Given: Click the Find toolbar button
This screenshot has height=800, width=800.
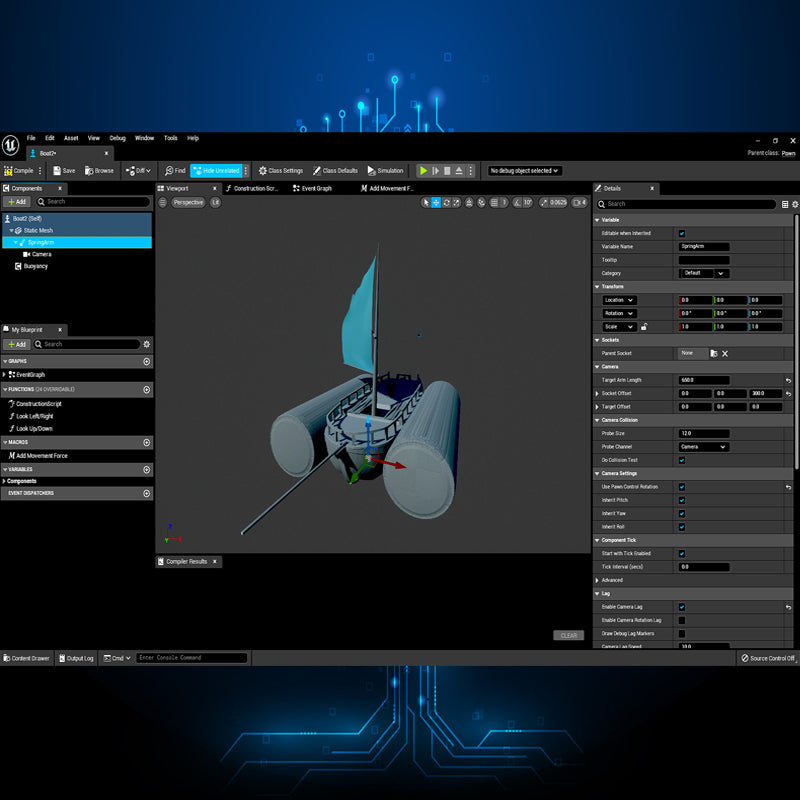Looking at the screenshot, I should click(x=176, y=171).
